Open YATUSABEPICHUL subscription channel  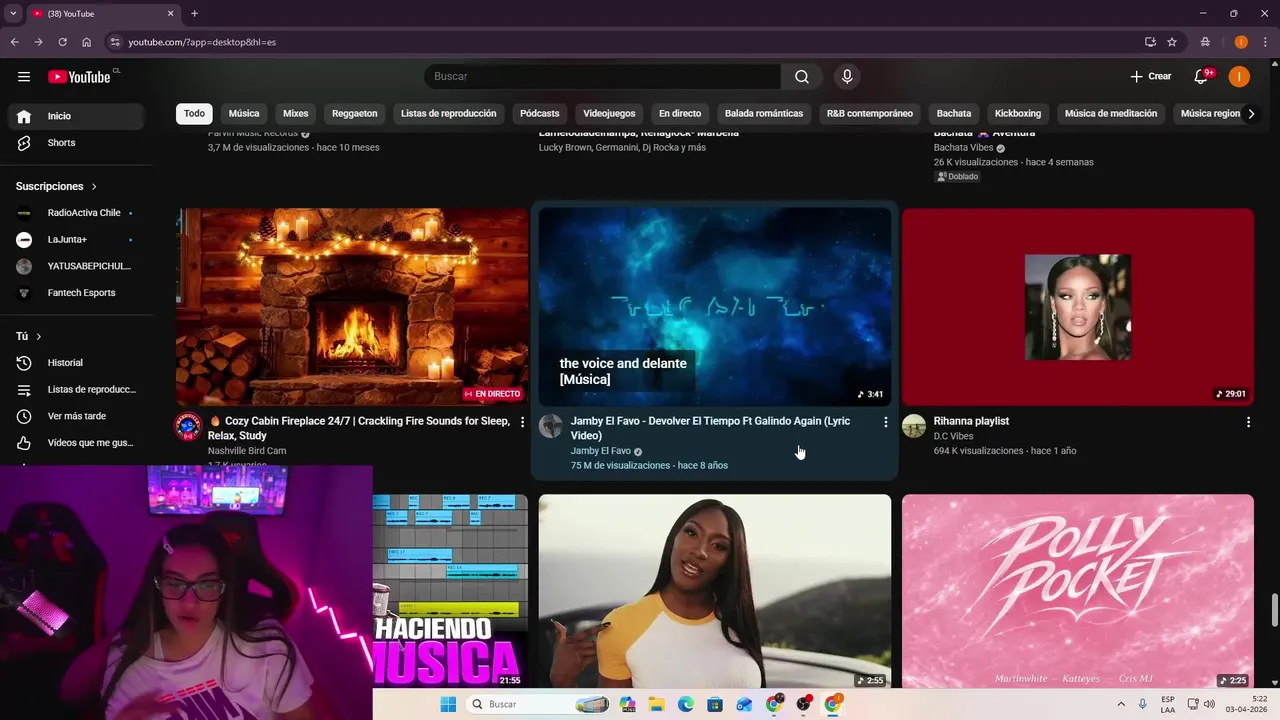click(76, 266)
